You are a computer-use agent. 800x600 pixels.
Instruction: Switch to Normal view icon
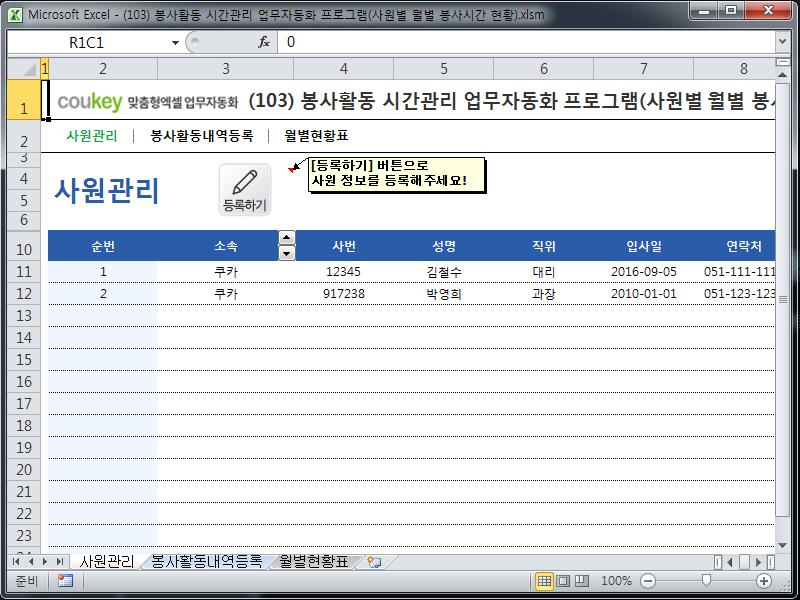click(x=544, y=581)
